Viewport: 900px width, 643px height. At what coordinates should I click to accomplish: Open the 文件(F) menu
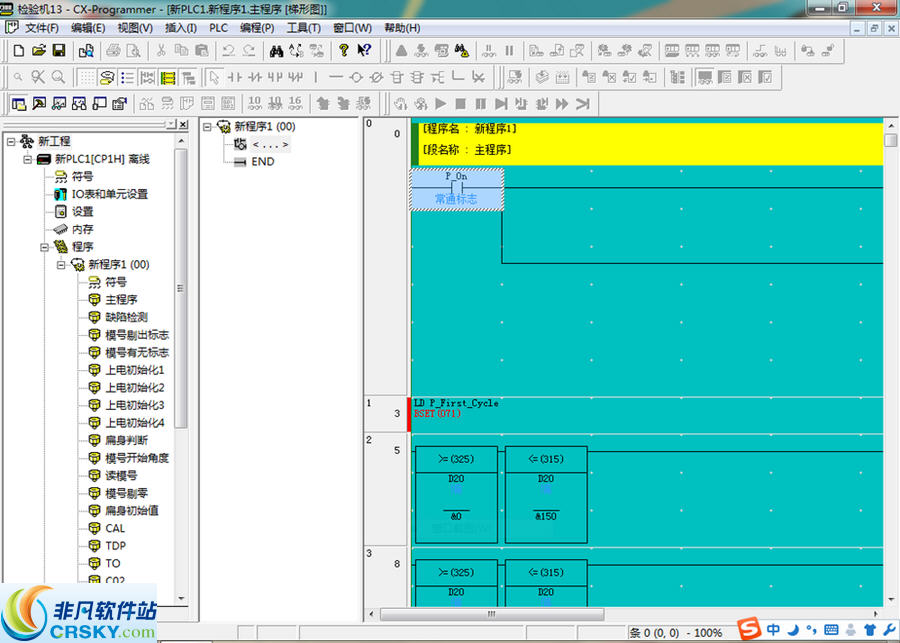pos(41,28)
